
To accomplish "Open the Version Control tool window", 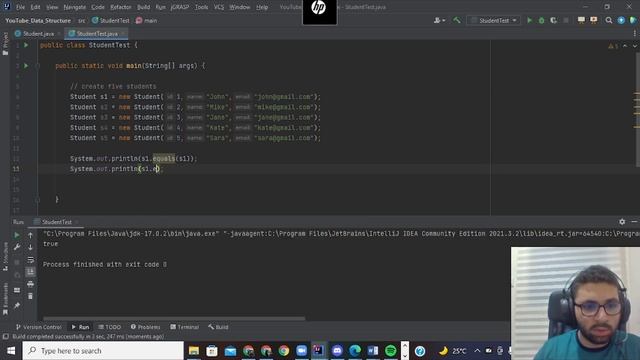I will point(39,327).
